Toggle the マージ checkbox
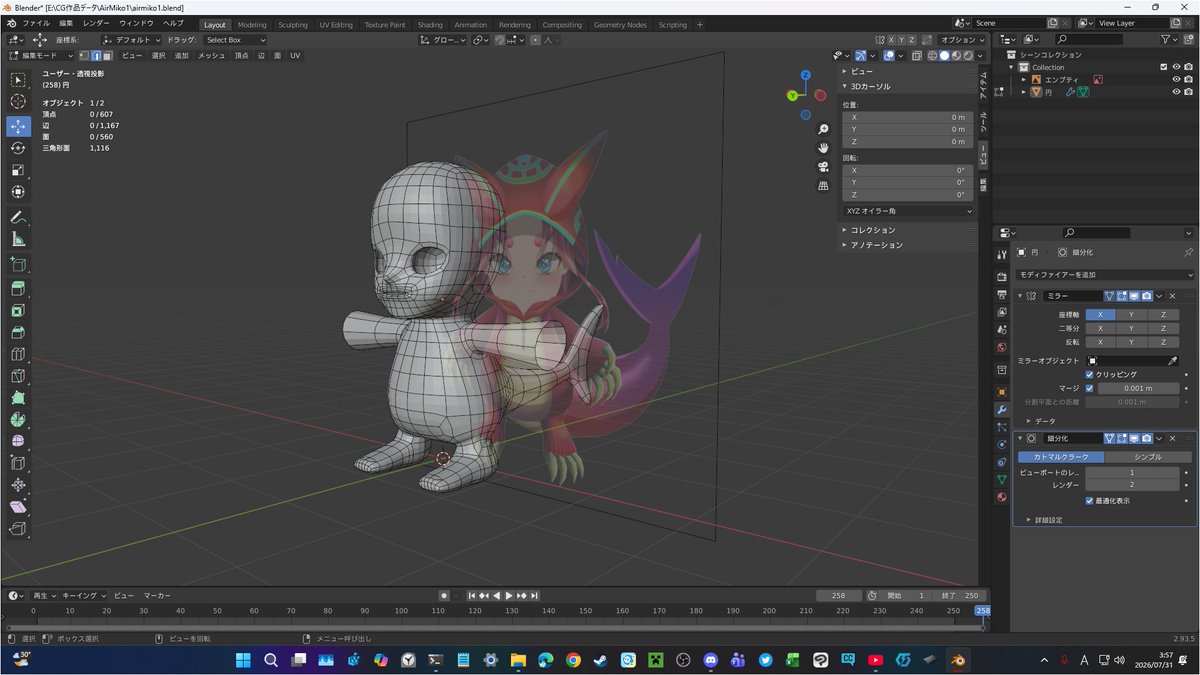1200x675 pixels. [1090, 388]
